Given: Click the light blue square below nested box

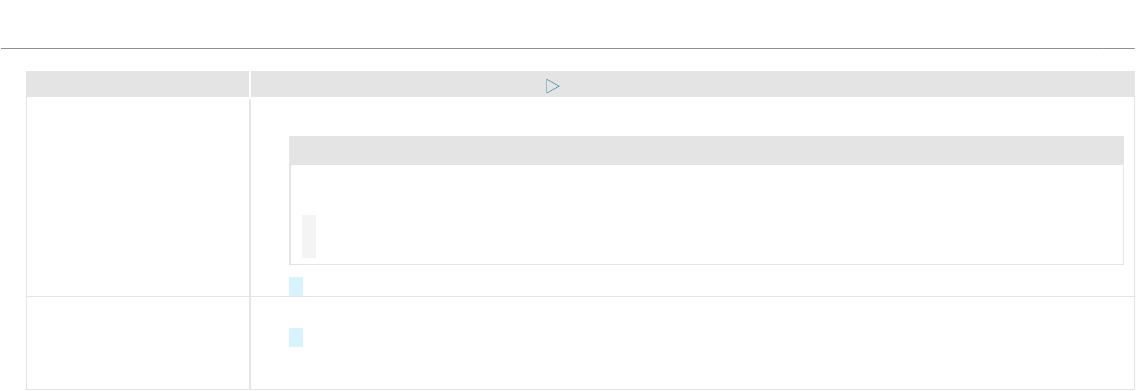Looking at the screenshot, I should coord(296,286).
